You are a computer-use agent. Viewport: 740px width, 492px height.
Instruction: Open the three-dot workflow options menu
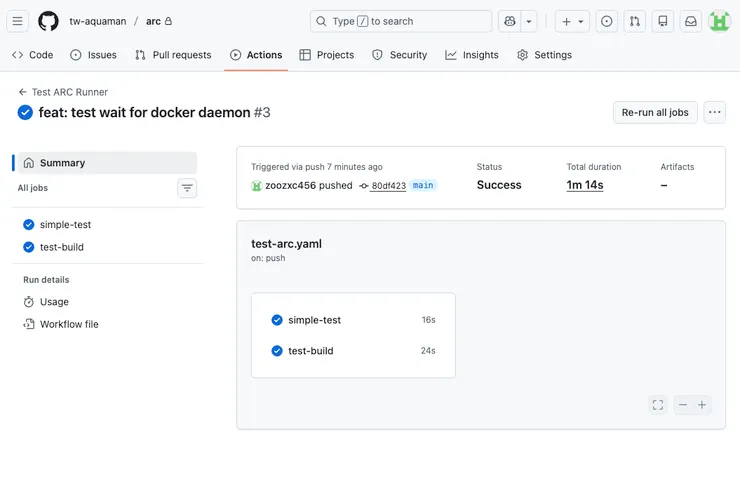[714, 112]
